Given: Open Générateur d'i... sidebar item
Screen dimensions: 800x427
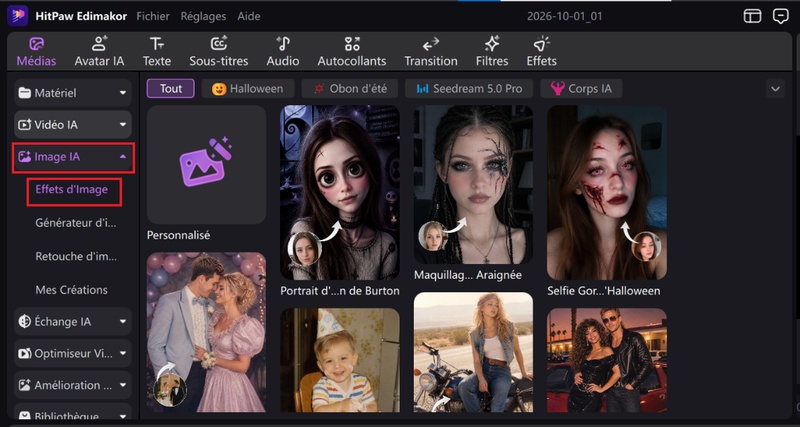Looking at the screenshot, I should click(76, 223).
